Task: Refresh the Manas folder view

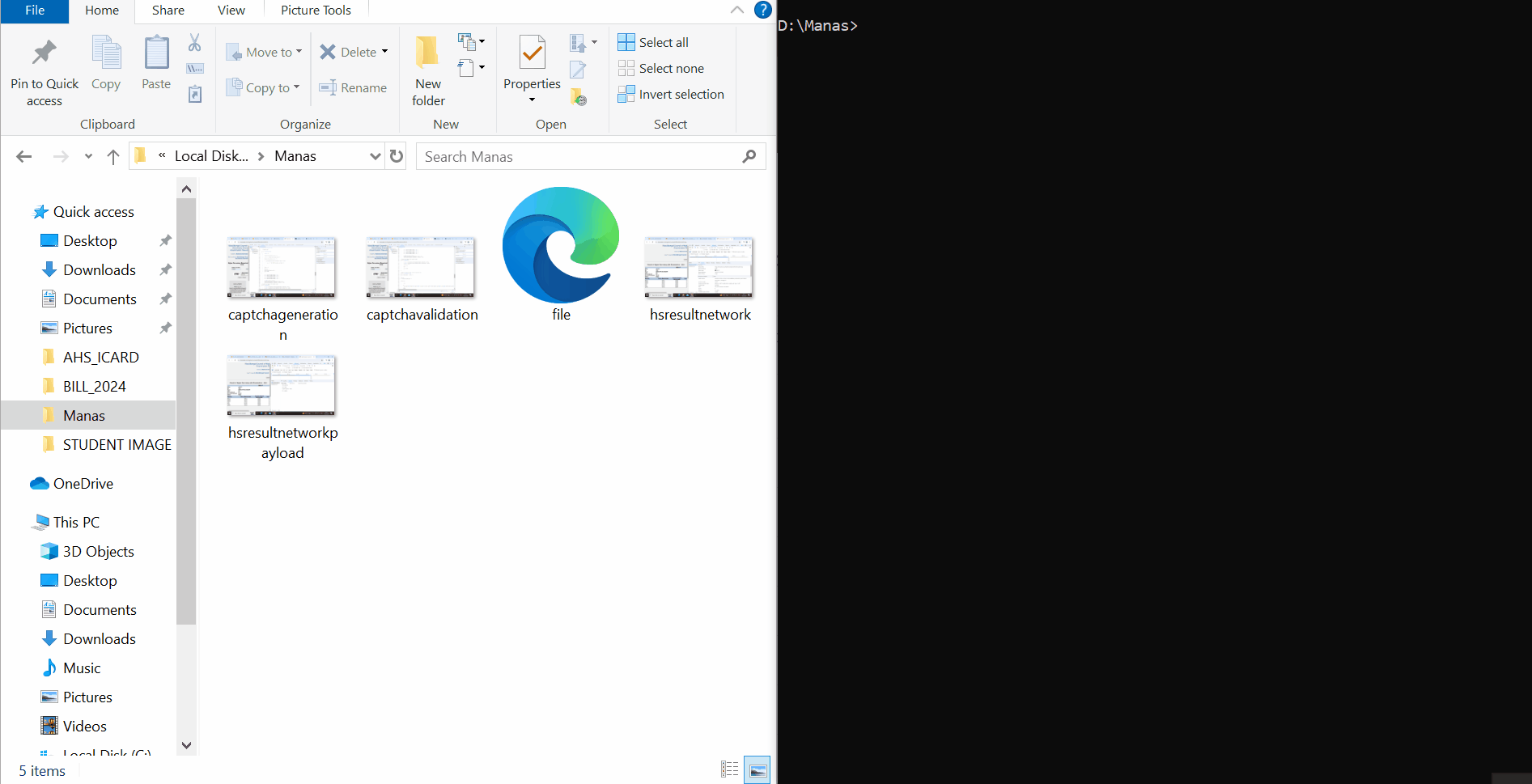Action: click(397, 156)
